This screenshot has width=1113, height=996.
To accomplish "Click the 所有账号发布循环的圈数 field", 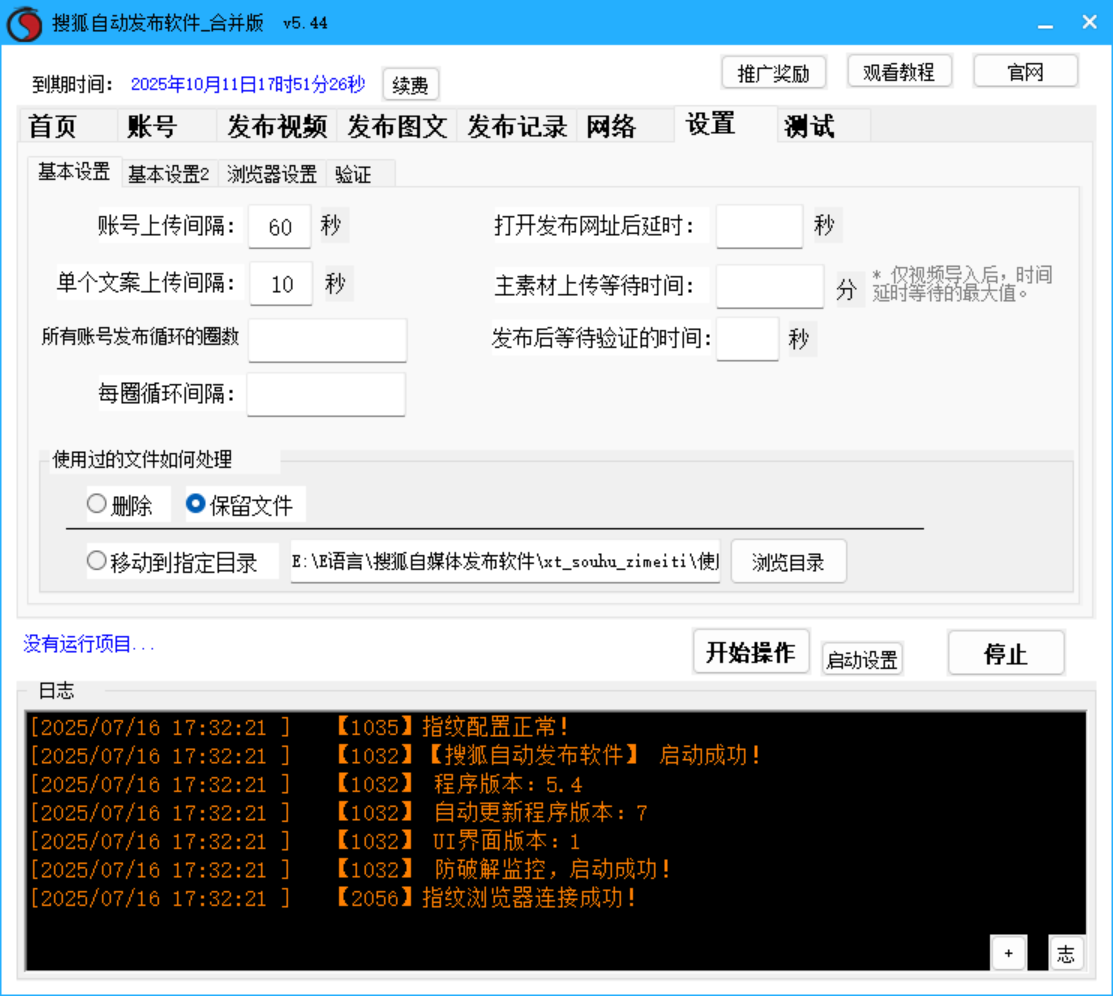I will point(327,340).
